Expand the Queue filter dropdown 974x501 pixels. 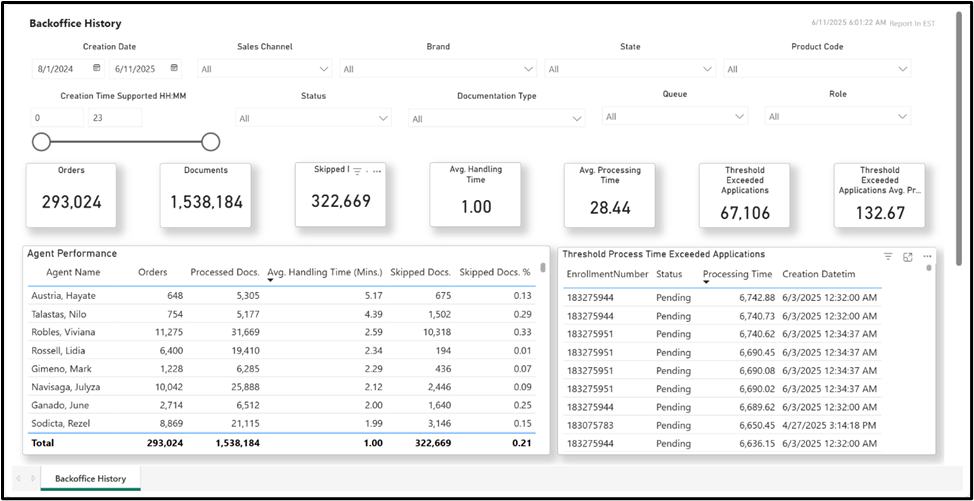(675, 116)
